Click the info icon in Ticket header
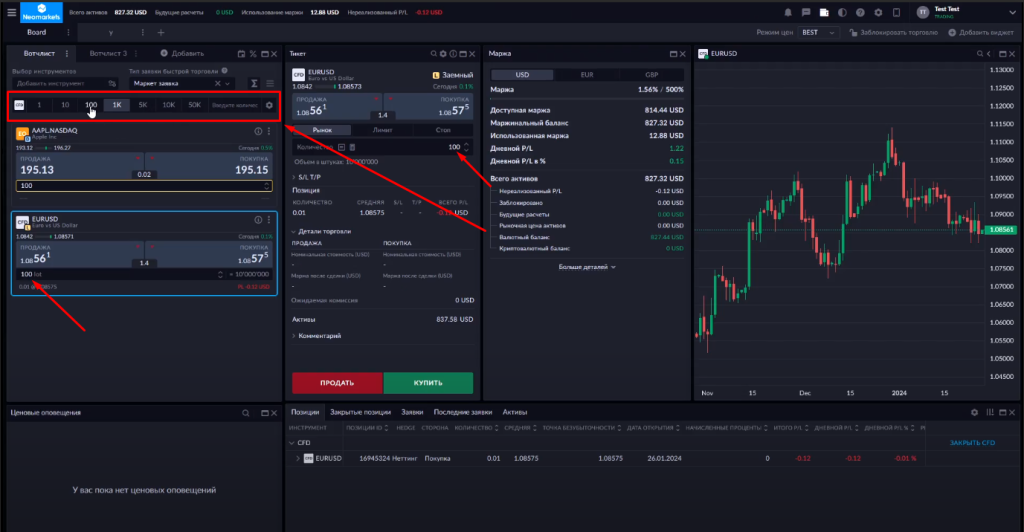 click(453, 54)
